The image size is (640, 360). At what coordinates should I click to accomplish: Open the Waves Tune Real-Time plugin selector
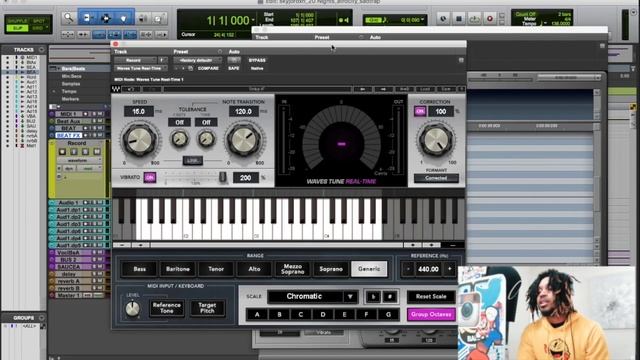tap(141, 68)
